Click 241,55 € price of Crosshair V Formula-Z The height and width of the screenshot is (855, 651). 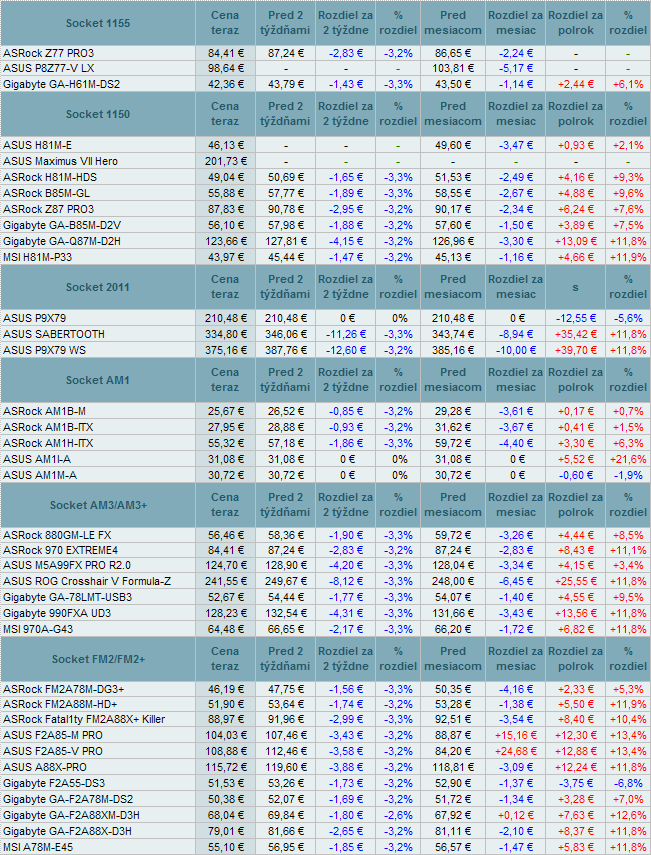tap(226, 581)
